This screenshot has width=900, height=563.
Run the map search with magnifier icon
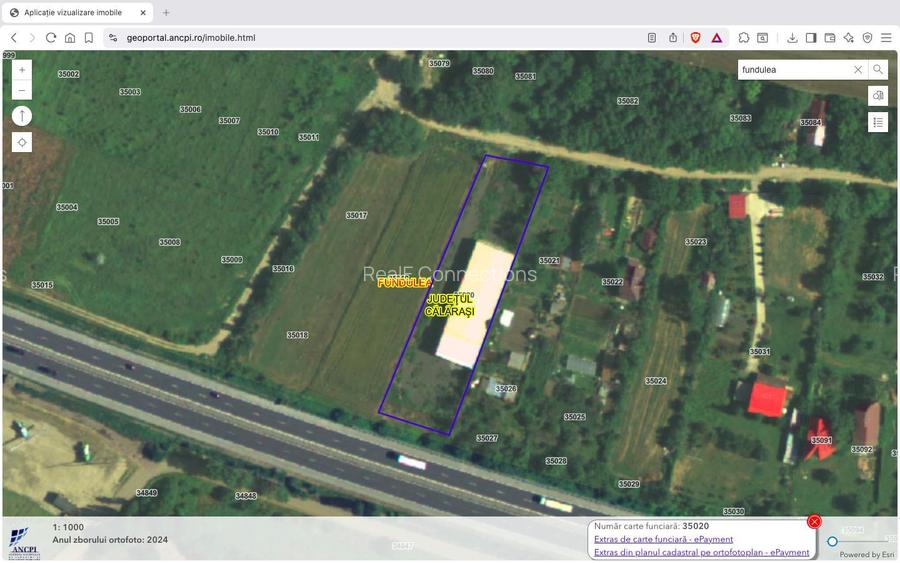(x=877, y=70)
